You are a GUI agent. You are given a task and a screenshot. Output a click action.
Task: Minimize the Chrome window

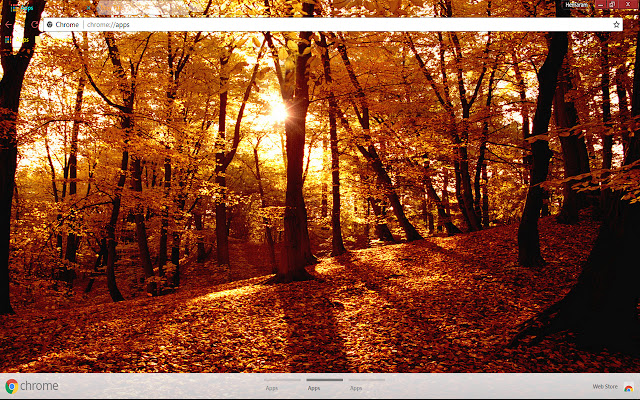pyautogui.click(x=600, y=4)
